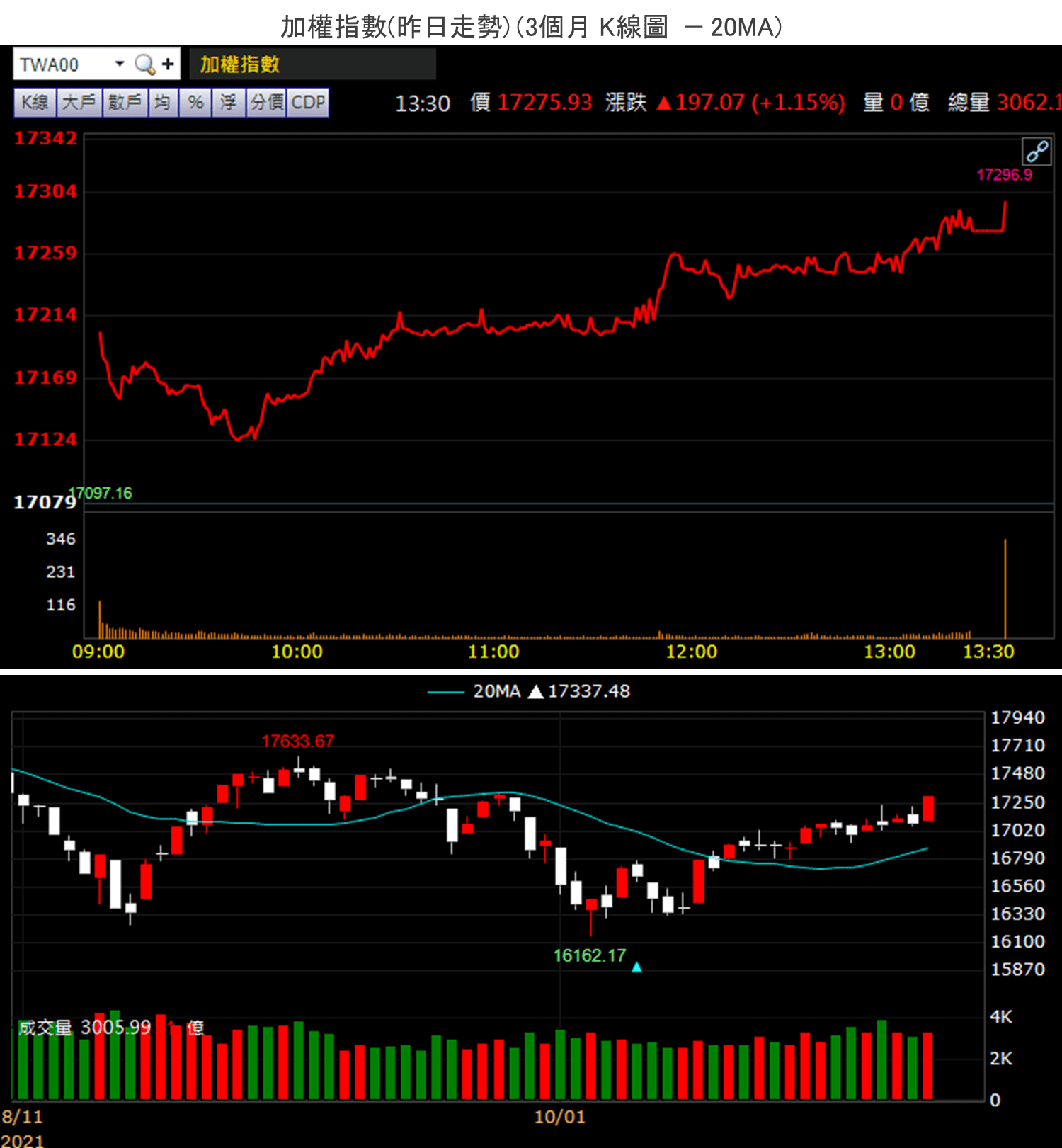This screenshot has width=1062, height=1148.
Task: Switch to the K線 chart view
Action: [35, 103]
